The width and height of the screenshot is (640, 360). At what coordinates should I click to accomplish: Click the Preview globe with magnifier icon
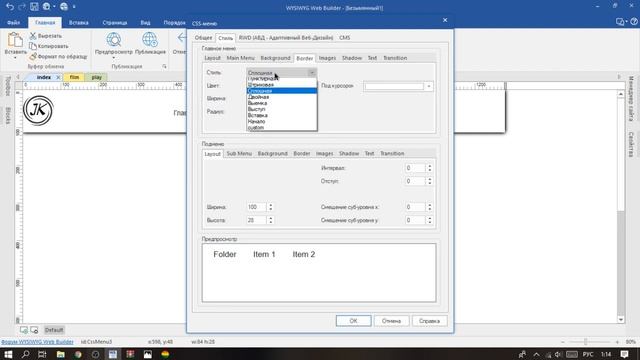113,40
